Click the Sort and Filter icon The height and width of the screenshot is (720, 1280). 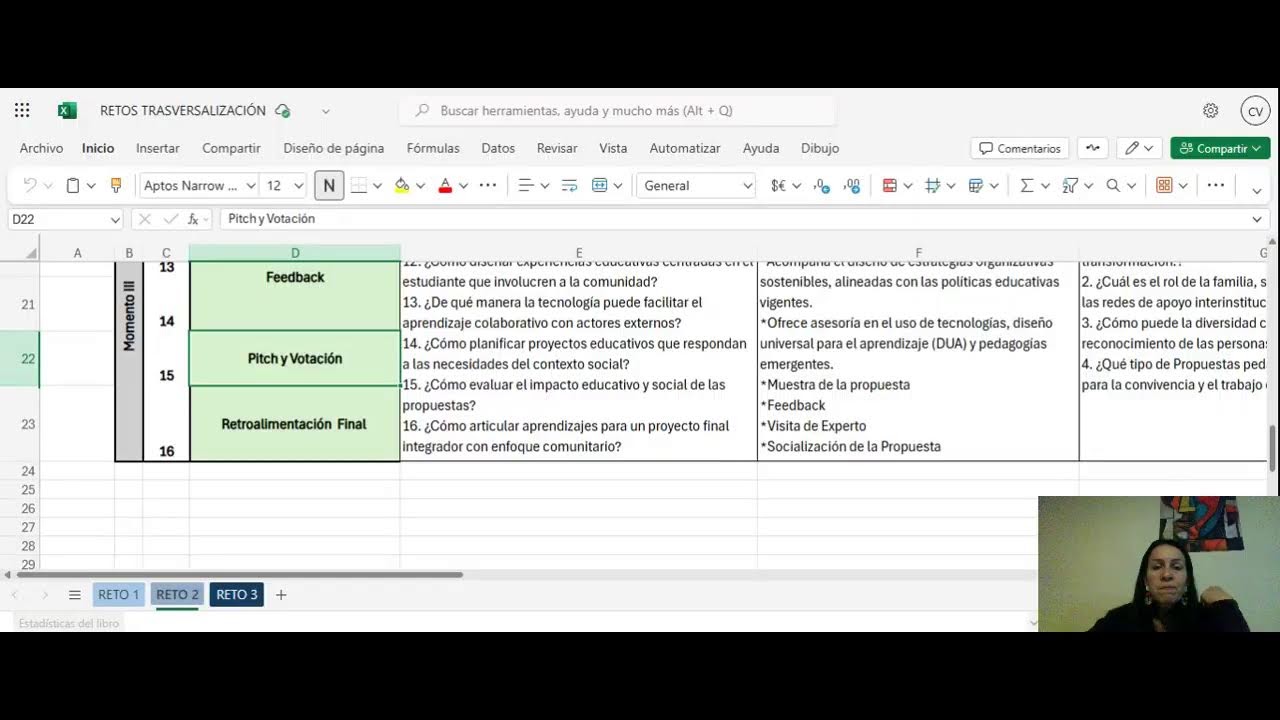[1070, 185]
